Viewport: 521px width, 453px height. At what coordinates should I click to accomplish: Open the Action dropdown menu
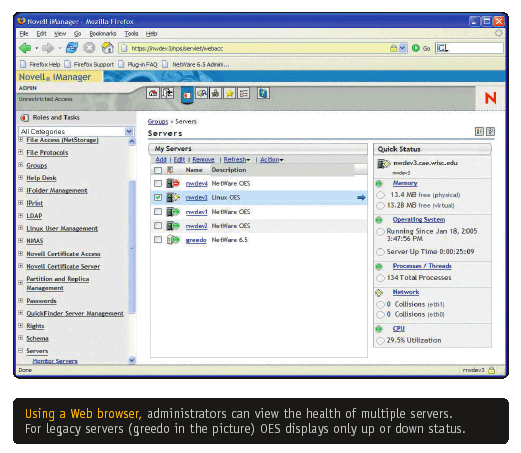click(272, 160)
